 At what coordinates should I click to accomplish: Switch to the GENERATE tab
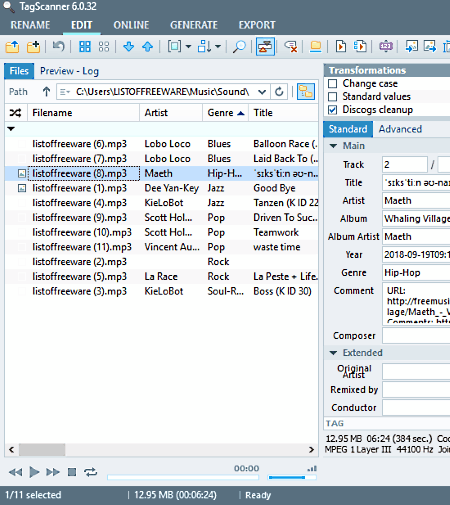[194, 25]
